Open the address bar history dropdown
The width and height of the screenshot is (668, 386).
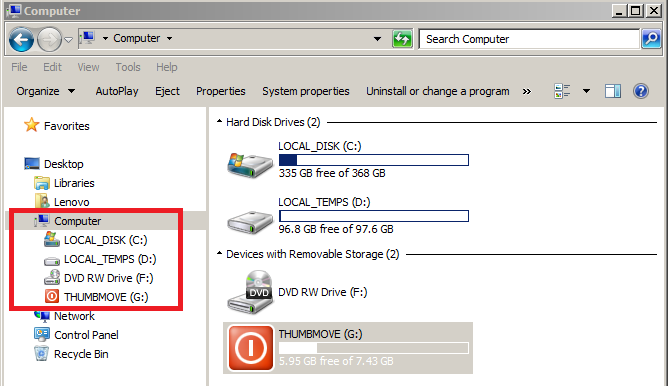pos(377,39)
